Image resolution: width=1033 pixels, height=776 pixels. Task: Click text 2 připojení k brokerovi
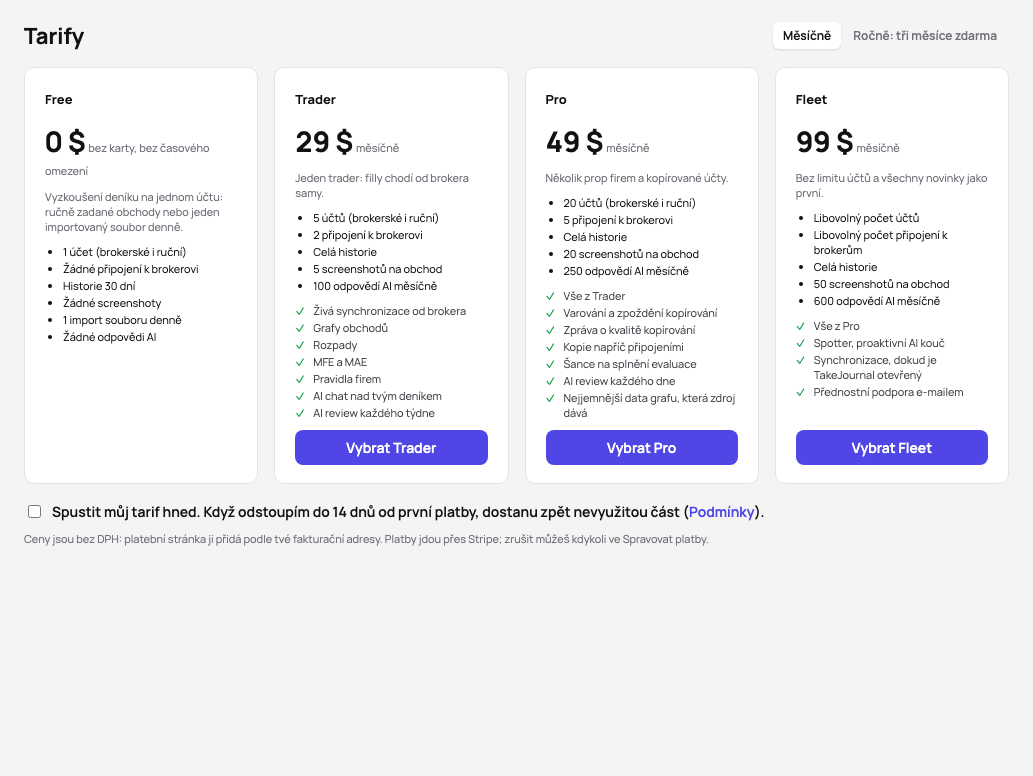click(368, 235)
